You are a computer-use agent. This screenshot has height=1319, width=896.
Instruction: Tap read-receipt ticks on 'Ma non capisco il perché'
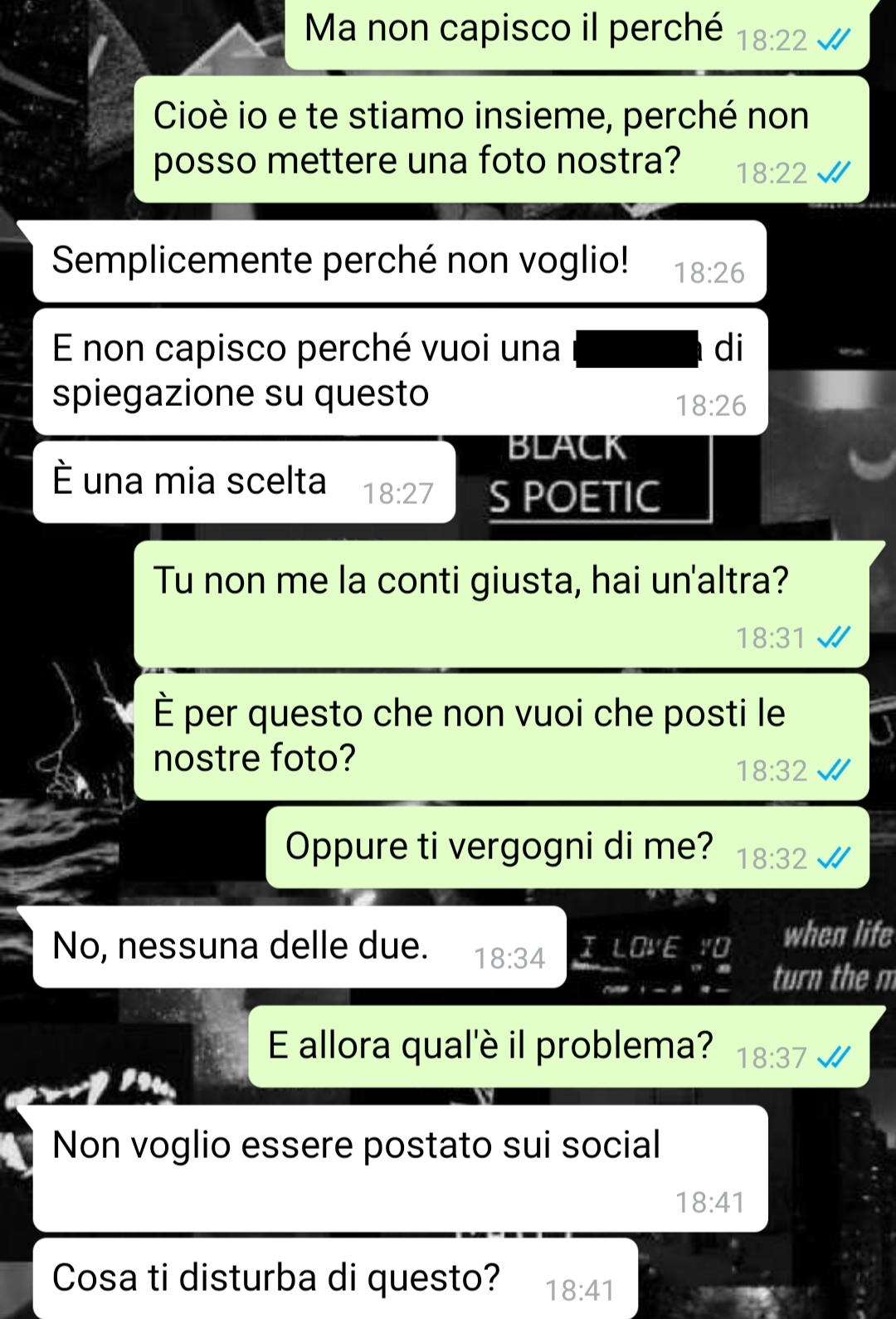coord(834,40)
